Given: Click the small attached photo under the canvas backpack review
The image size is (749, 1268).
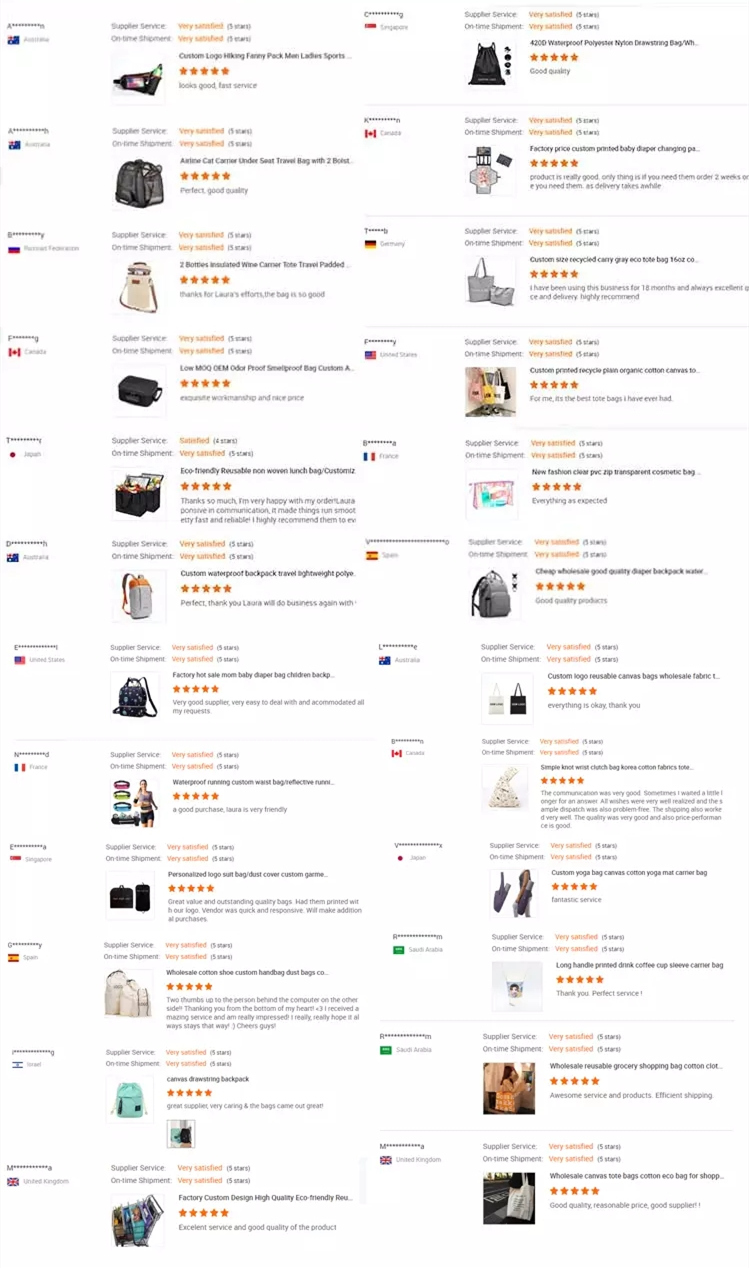Looking at the screenshot, I should point(181,1133).
